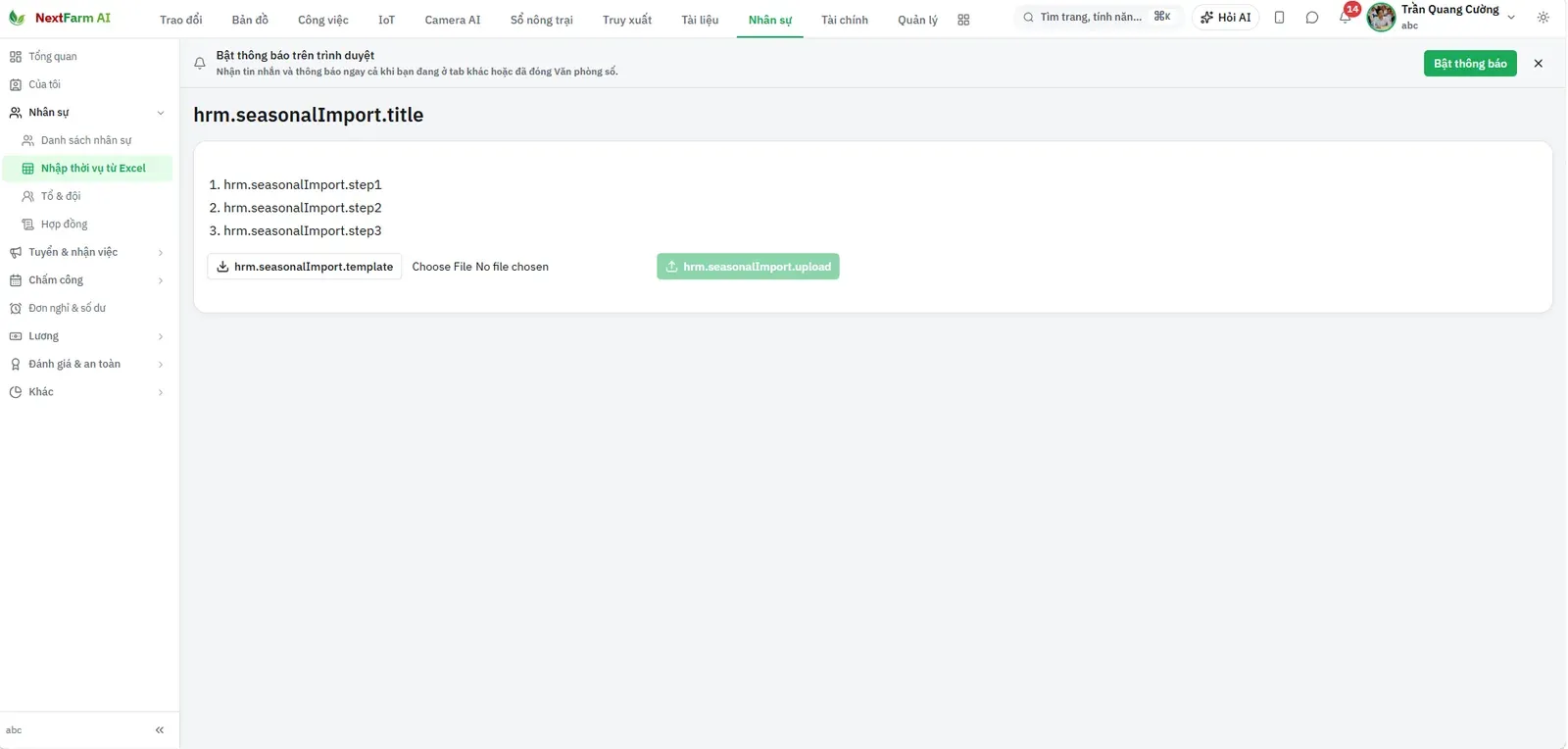This screenshot has width=1568, height=749.
Task: Open Tổng quan in the sidebar
Action: (x=87, y=57)
